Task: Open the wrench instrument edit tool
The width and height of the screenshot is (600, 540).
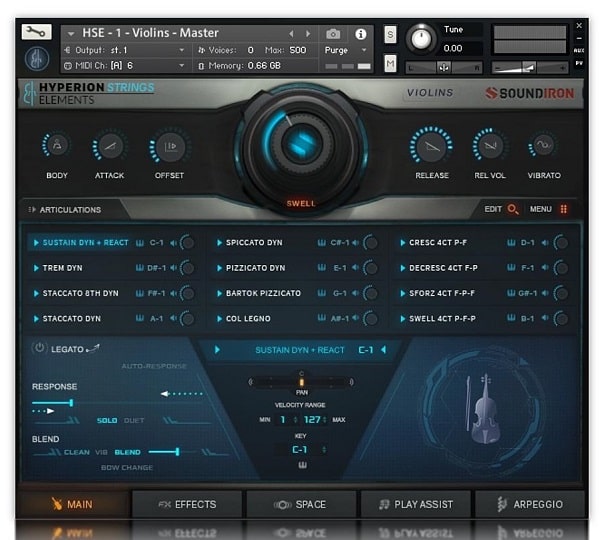Action: [36, 32]
